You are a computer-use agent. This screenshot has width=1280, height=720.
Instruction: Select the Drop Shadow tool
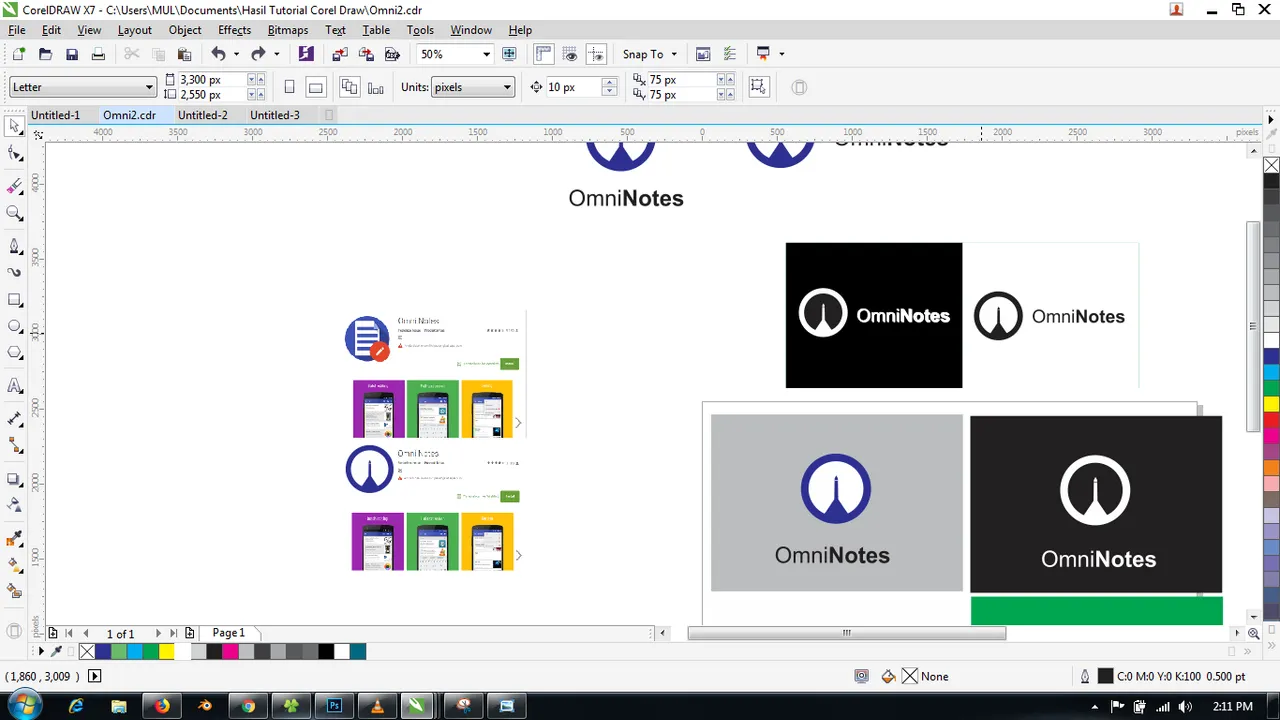[14, 479]
